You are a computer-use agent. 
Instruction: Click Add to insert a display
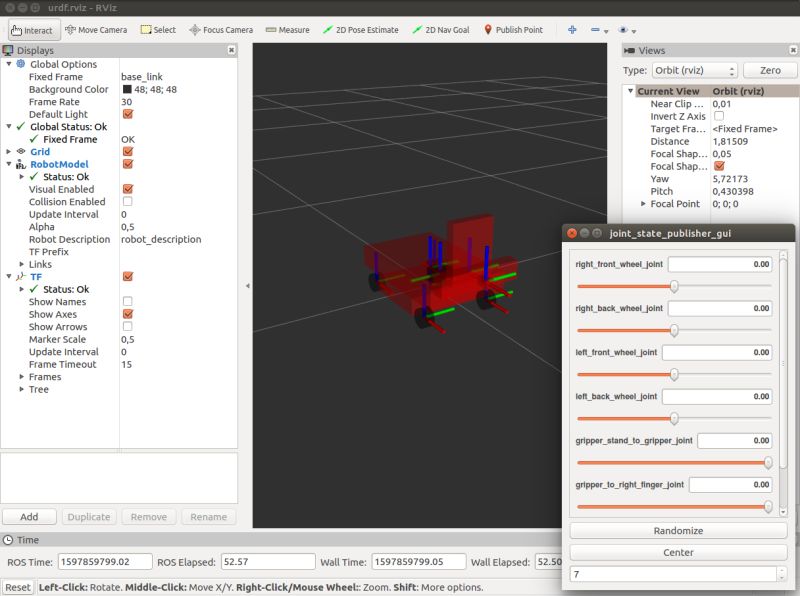(29, 516)
